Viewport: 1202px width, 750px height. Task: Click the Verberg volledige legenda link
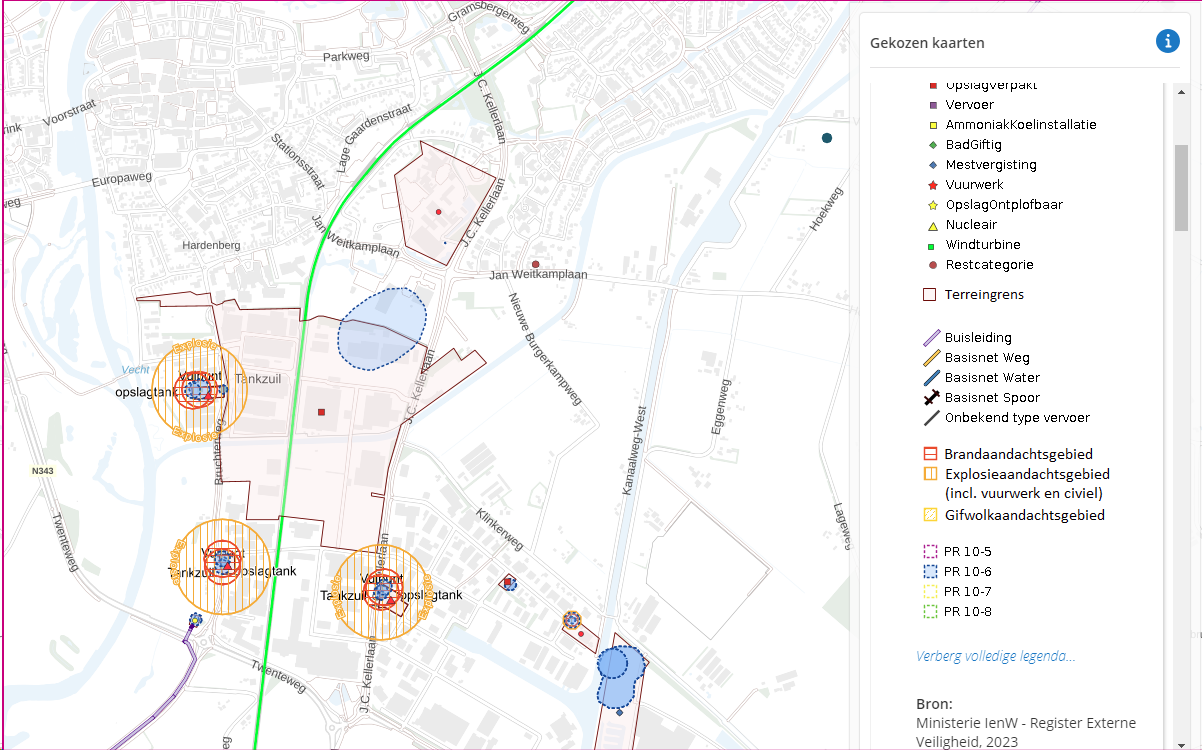(995, 657)
